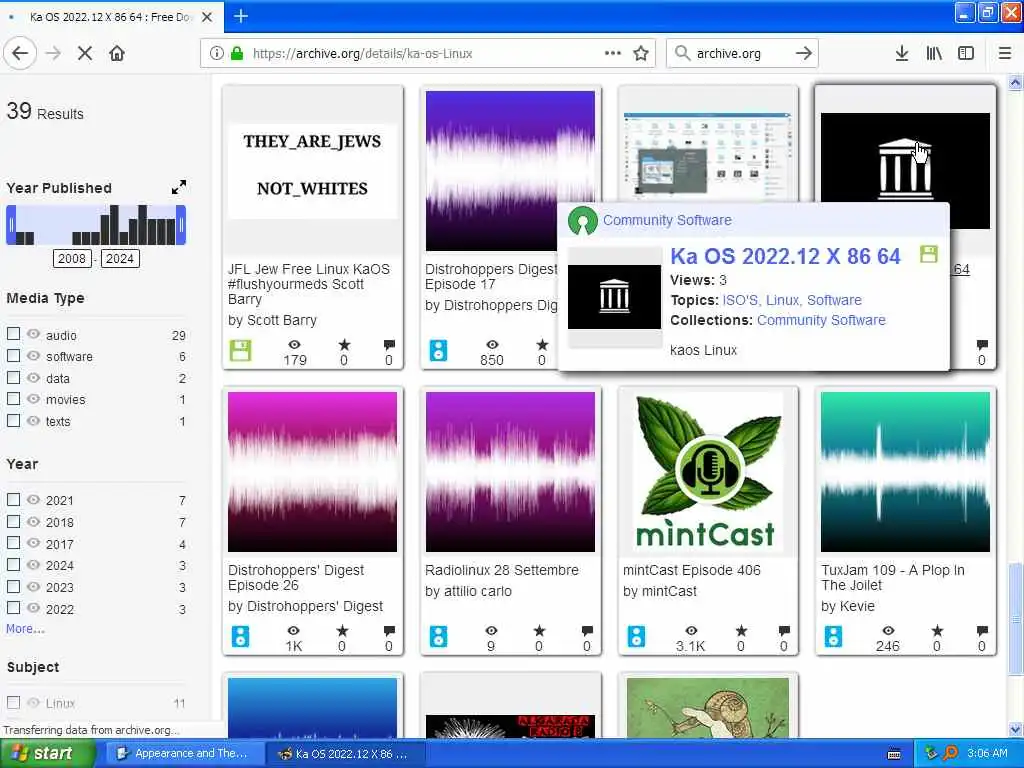This screenshot has width=1024, height=768.
Task: Click the right handle of year range slider
Action: coord(181,225)
